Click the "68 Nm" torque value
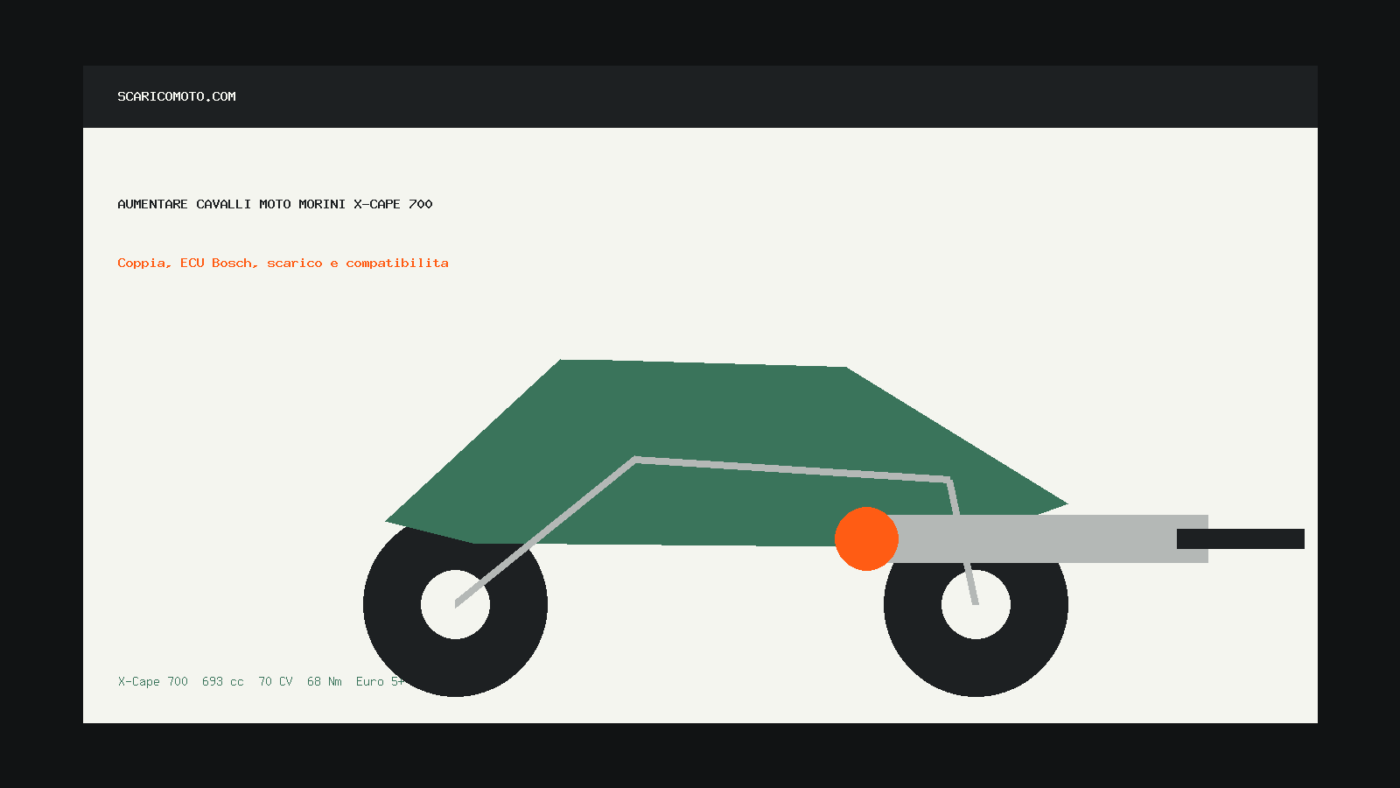This screenshot has width=1400, height=788. (324, 682)
